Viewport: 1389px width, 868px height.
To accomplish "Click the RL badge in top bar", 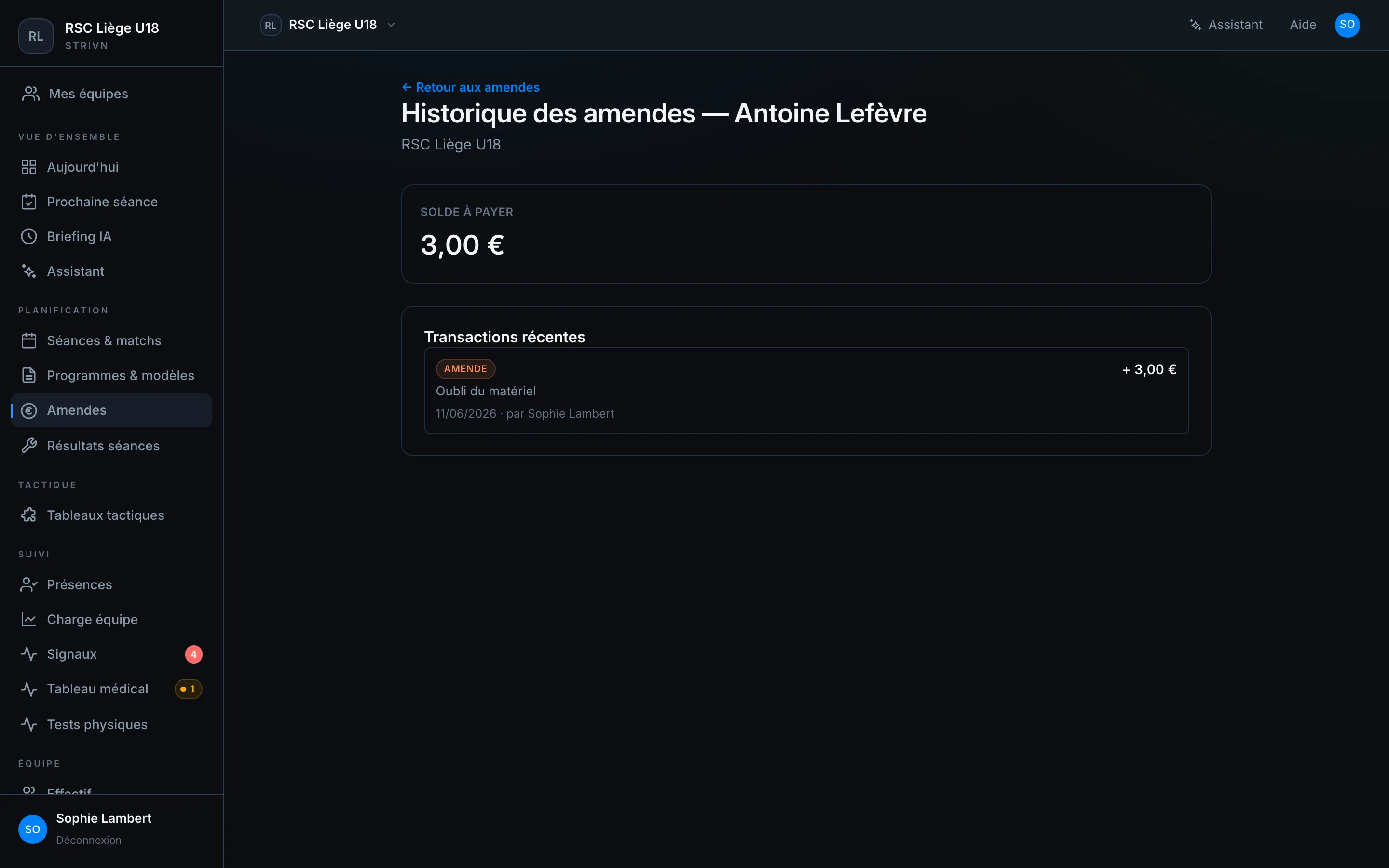I will (x=271, y=25).
